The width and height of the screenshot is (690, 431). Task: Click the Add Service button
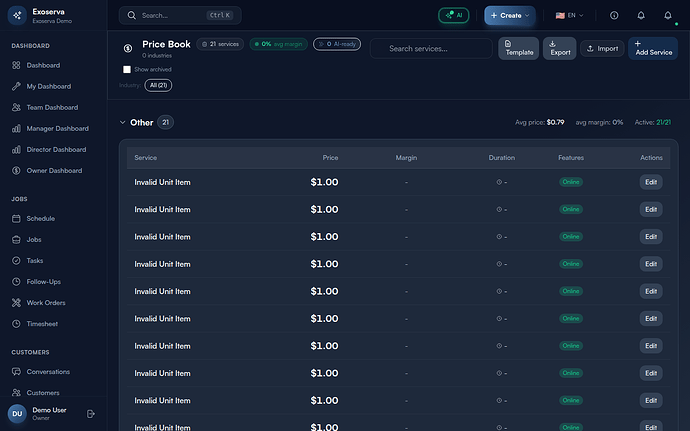[653, 47]
